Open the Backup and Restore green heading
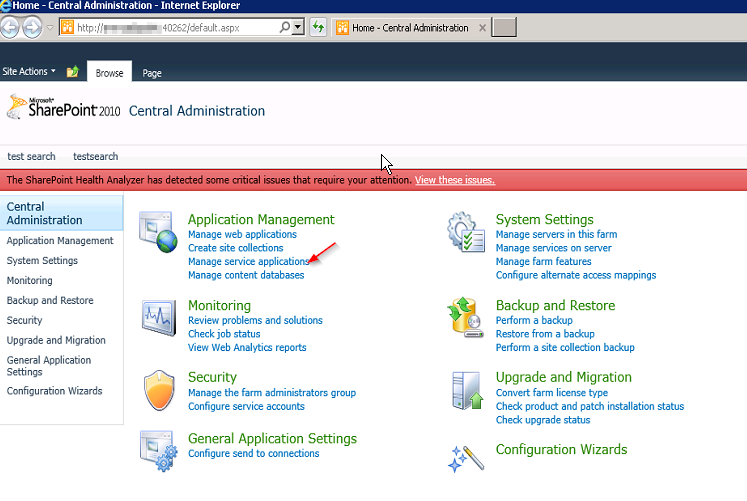 [555, 305]
